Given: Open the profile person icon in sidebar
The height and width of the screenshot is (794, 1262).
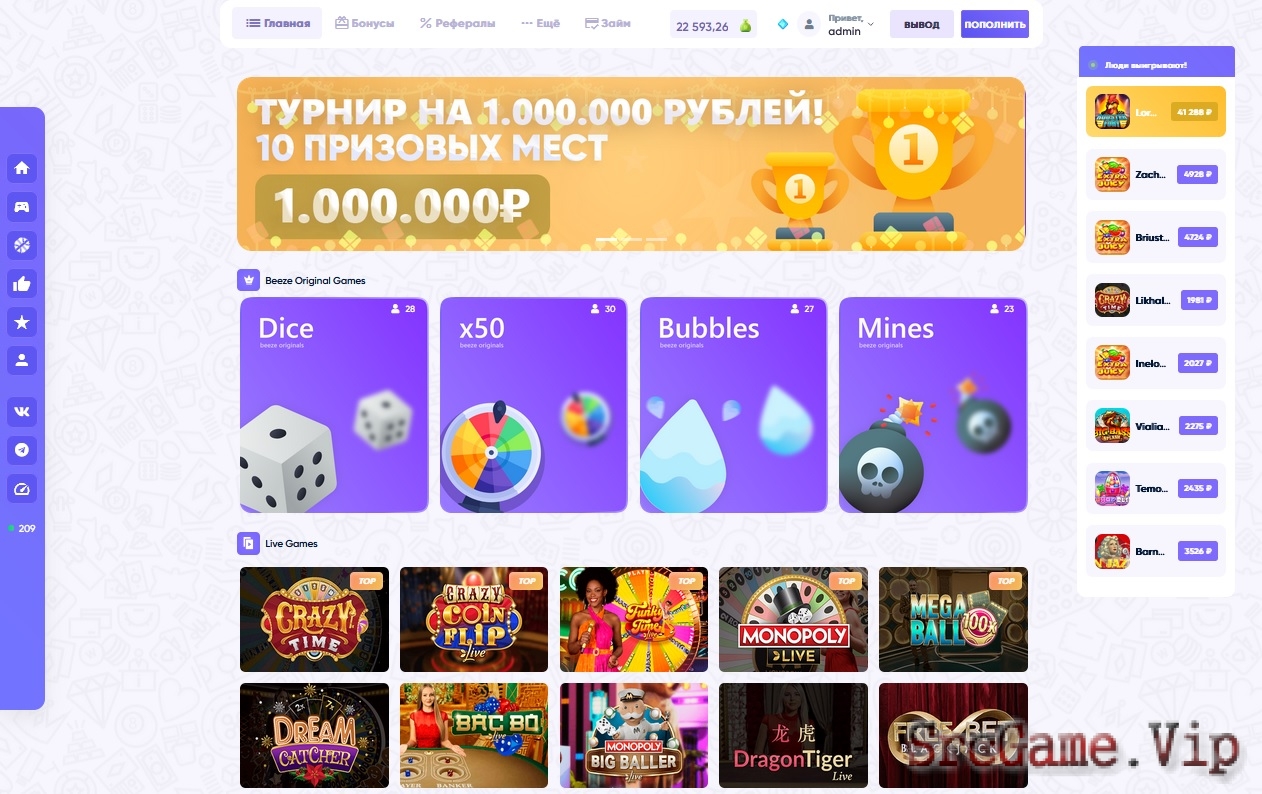Looking at the screenshot, I should [x=22, y=360].
